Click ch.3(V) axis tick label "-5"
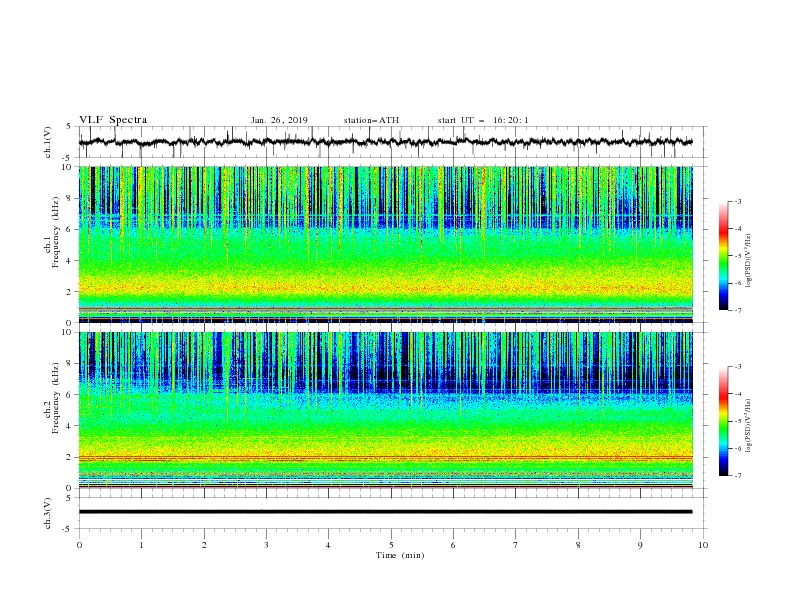The width and height of the screenshot is (792, 612). tap(67, 529)
